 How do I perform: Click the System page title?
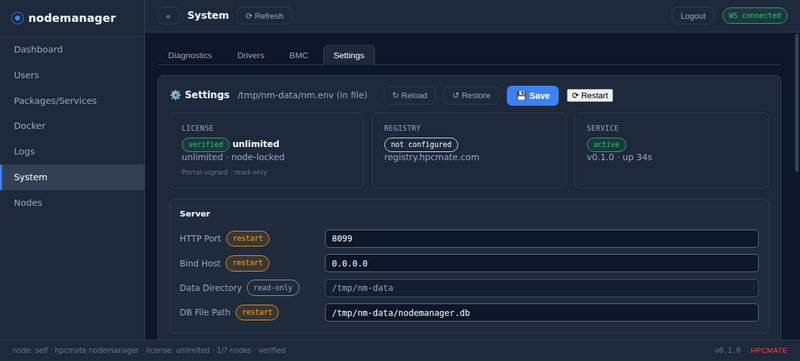(208, 15)
